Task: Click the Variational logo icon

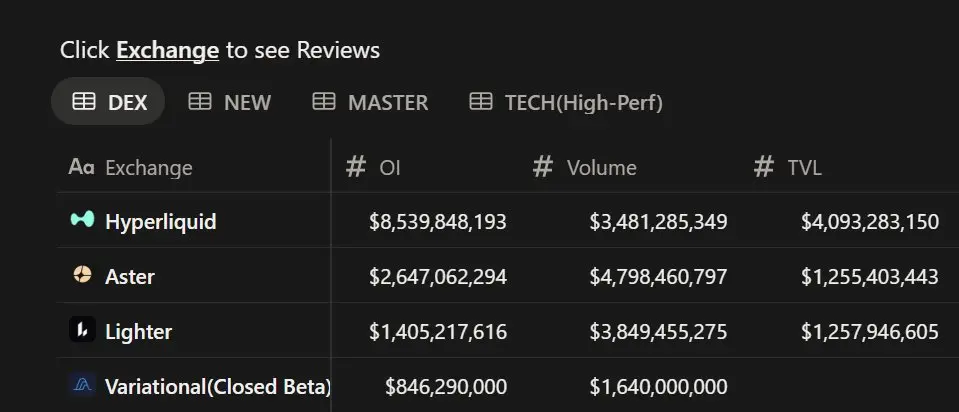Action: coord(82,385)
